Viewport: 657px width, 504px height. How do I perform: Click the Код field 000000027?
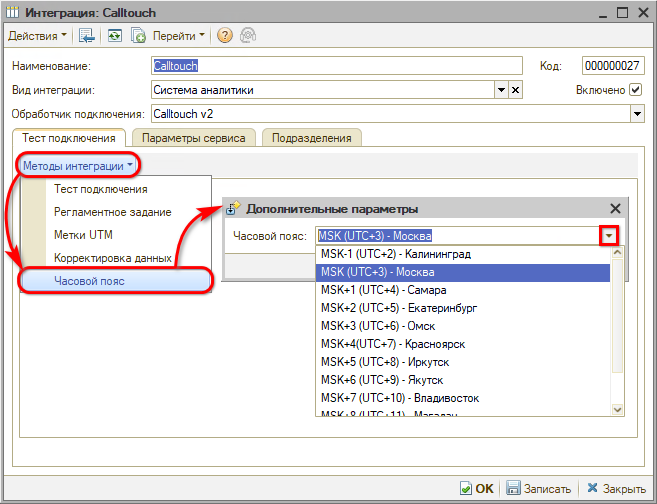coord(613,66)
